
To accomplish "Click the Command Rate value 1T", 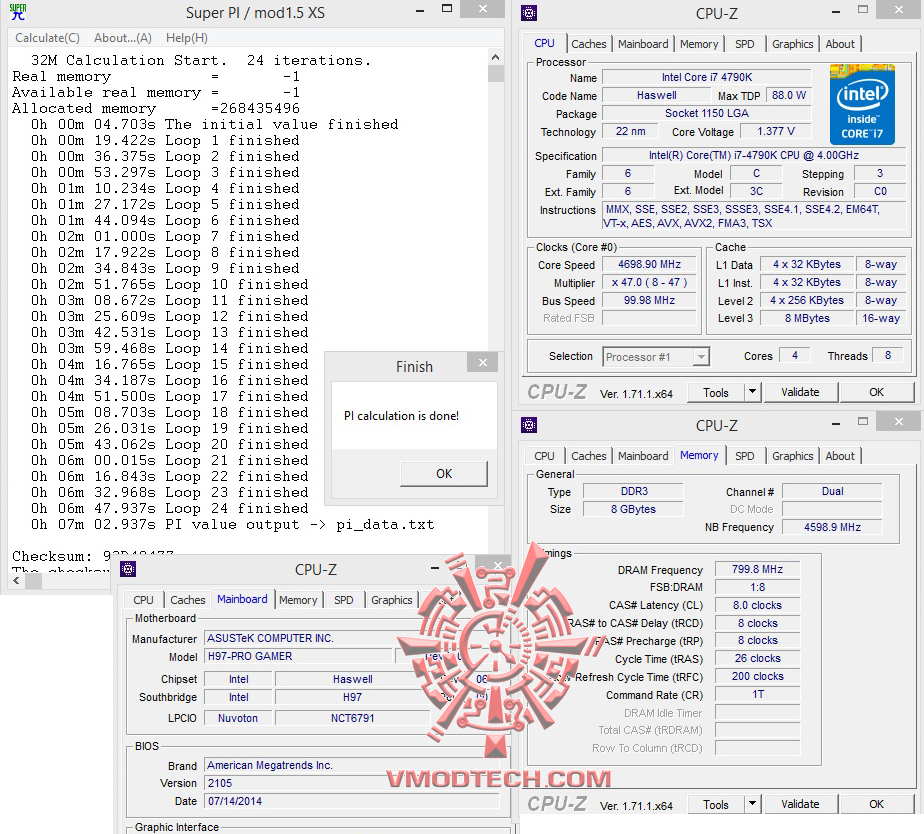I will (x=757, y=694).
